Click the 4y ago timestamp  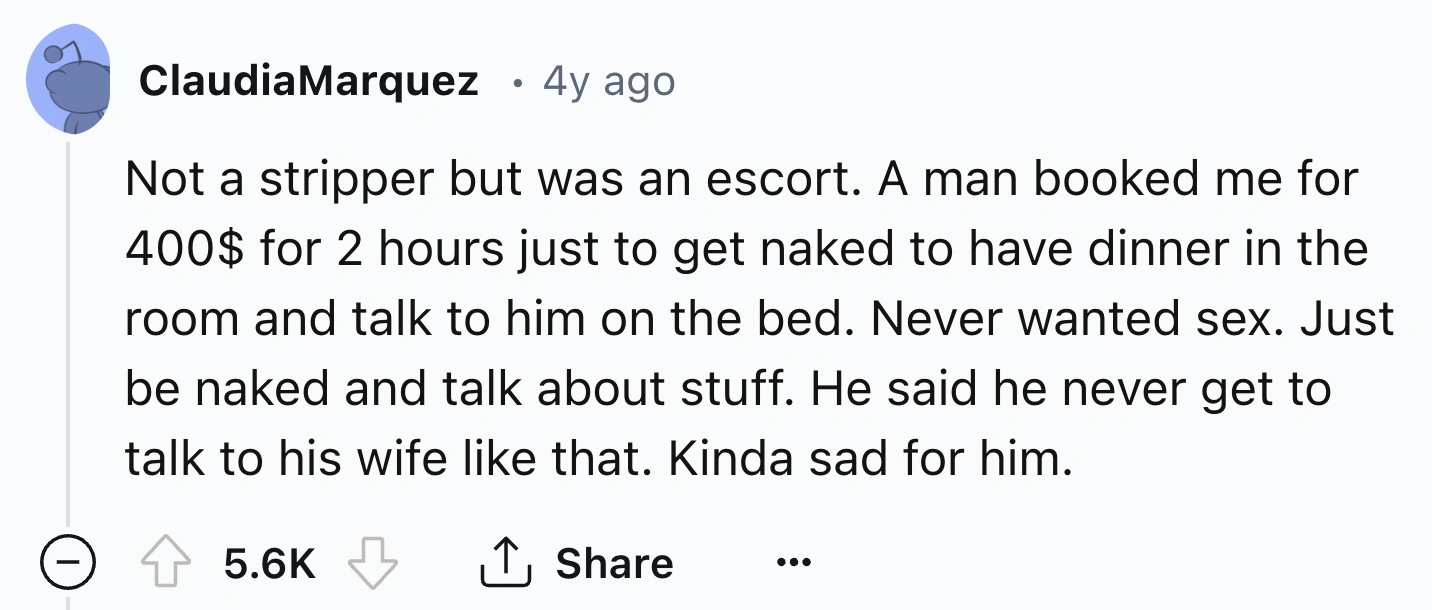pos(608,81)
